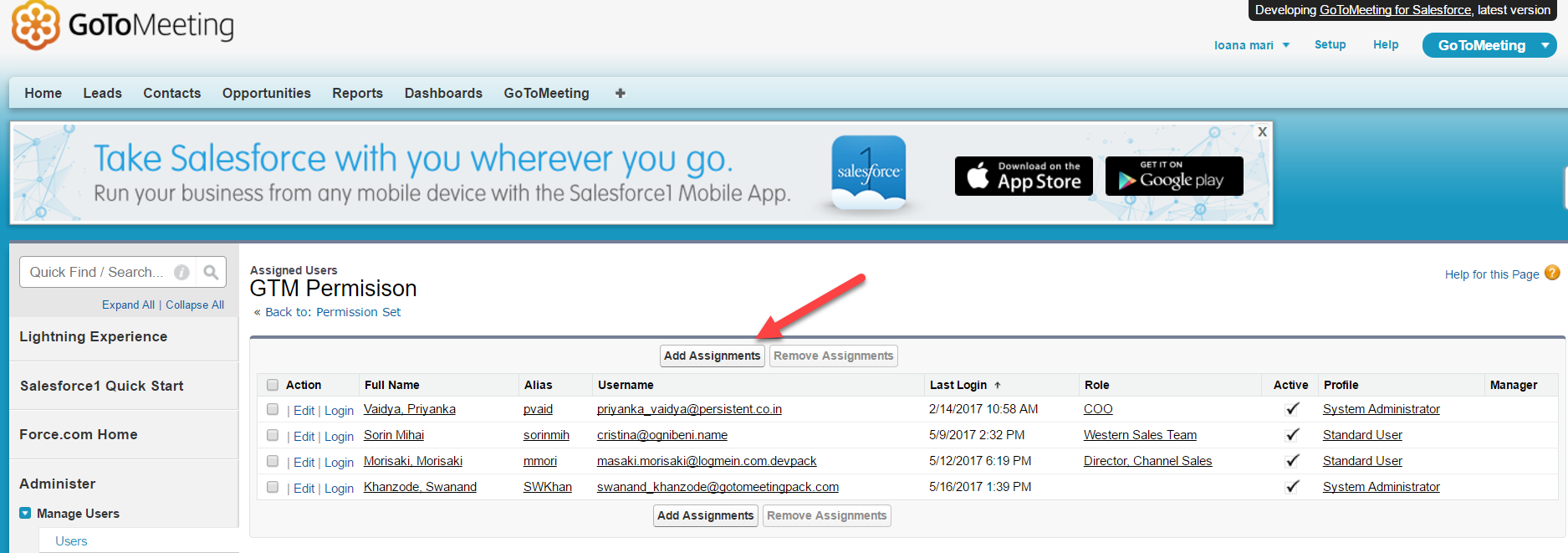Sort table by Full Name column header
Viewport: 1568px width, 553px height.
(x=392, y=385)
